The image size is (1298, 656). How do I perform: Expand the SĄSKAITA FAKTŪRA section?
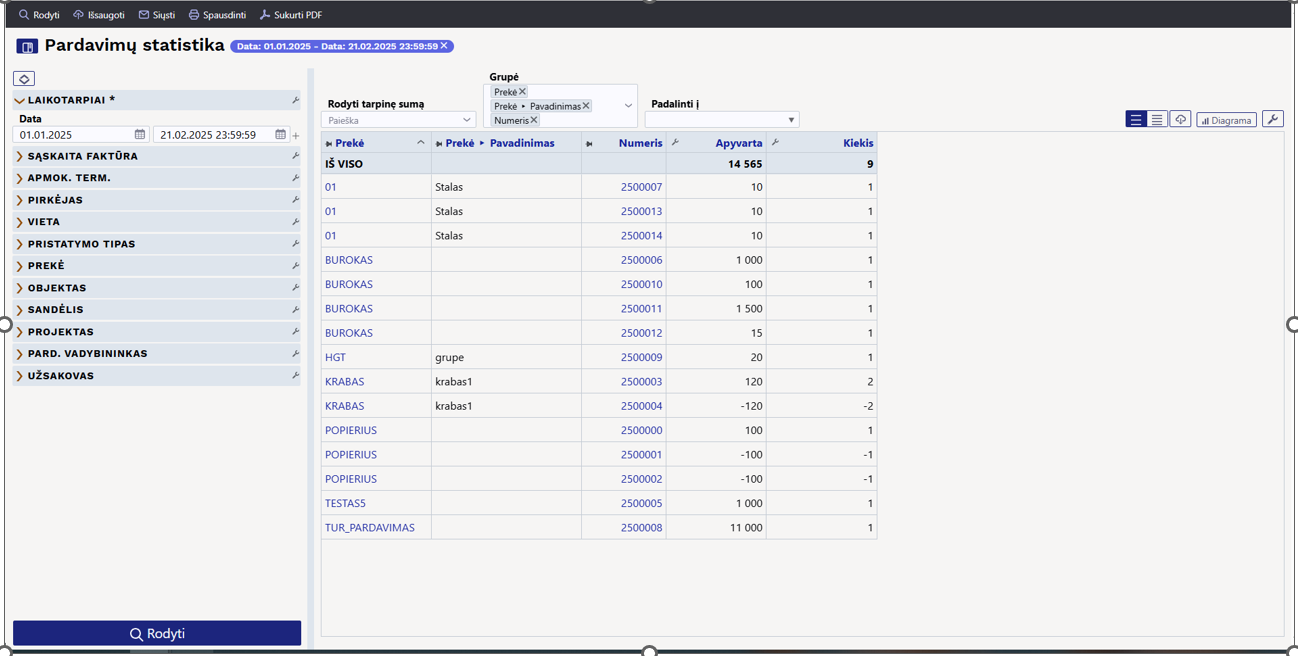click(x=19, y=156)
